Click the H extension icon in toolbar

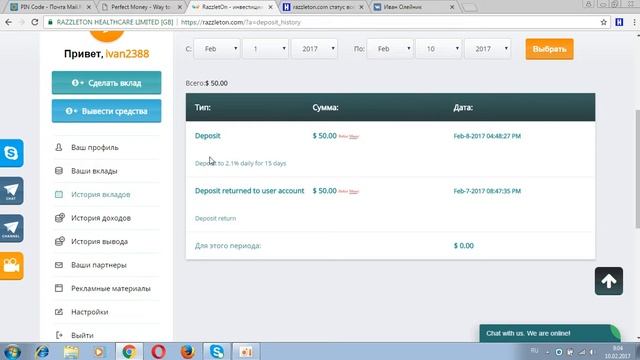pos(619,22)
